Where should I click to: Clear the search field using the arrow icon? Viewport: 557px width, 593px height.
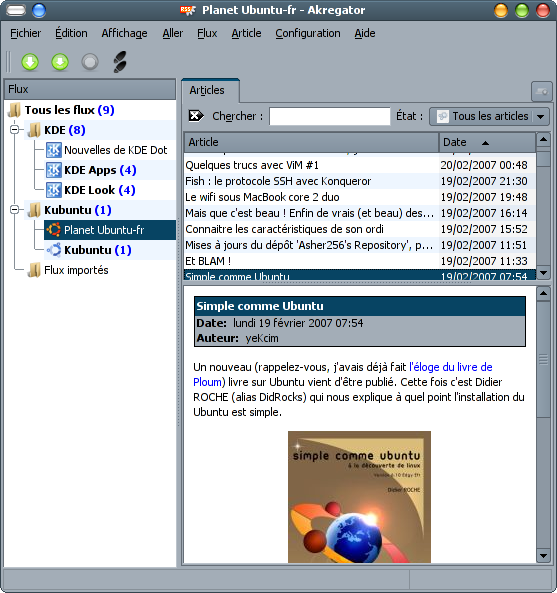[196, 116]
